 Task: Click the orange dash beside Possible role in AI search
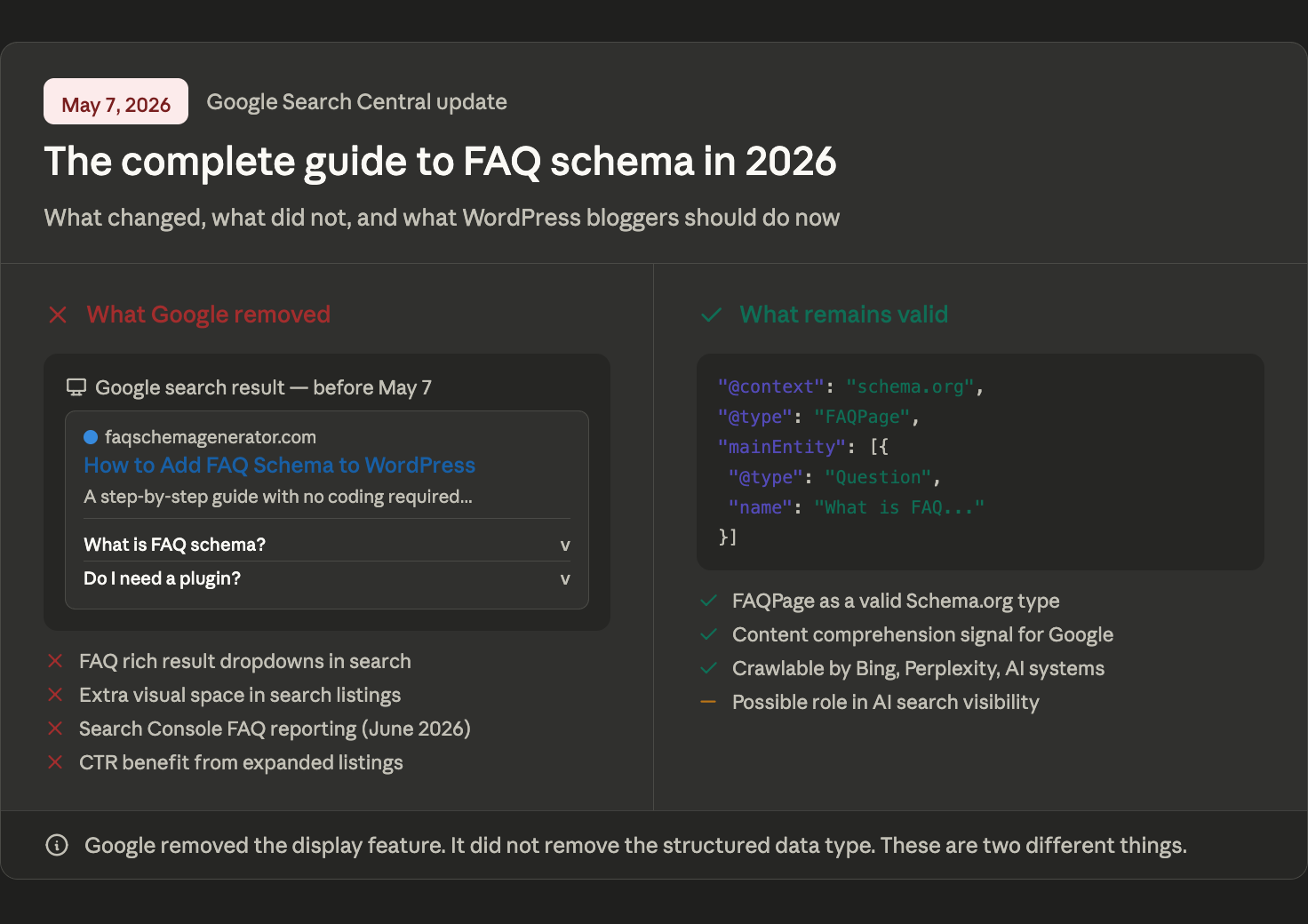pos(708,702)
